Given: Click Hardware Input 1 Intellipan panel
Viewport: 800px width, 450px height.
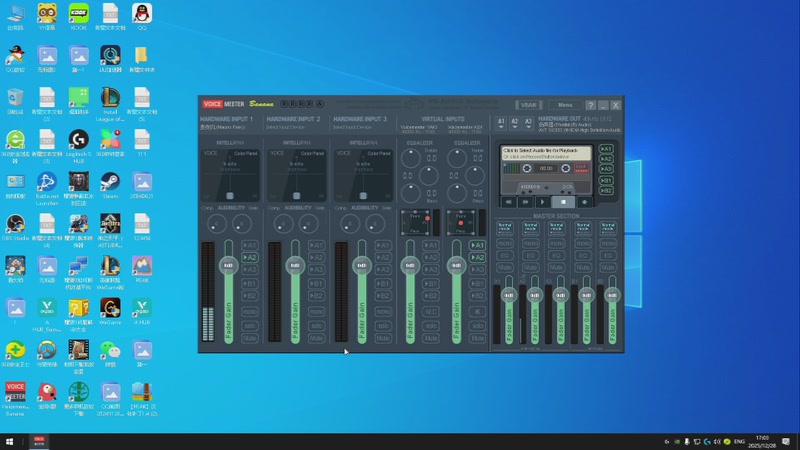Looking at the screenshot, I should coord(231,174).
